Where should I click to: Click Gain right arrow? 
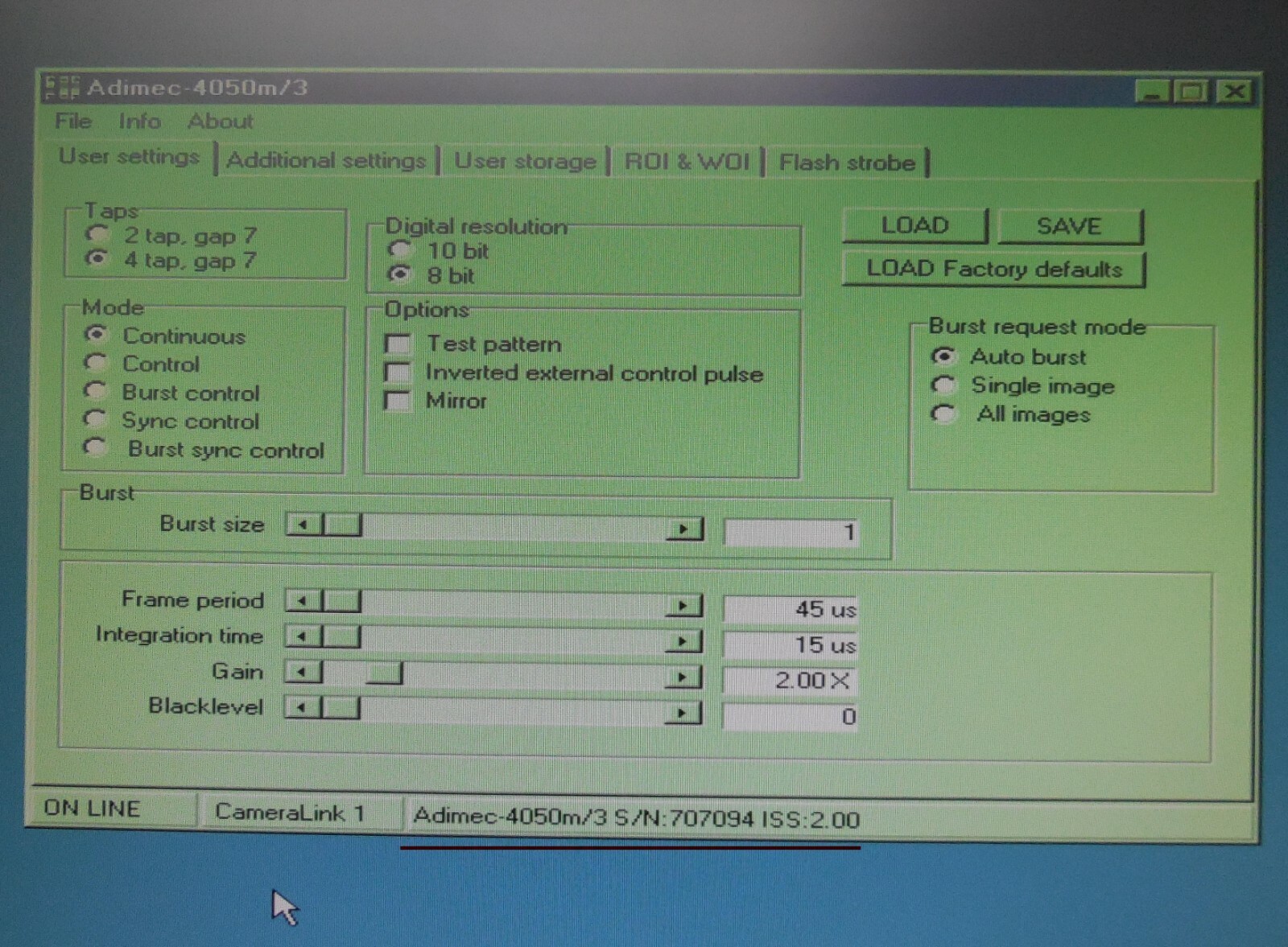coord(683,677)
